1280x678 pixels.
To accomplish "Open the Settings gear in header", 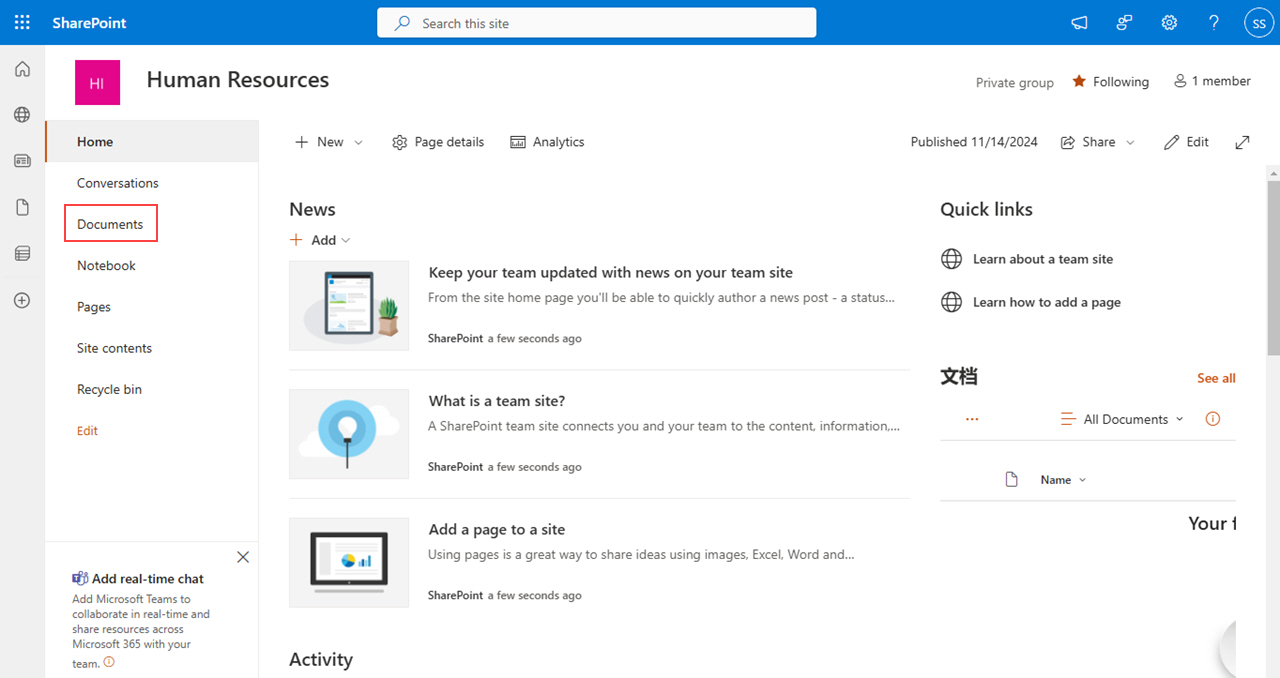I will pyautogui.click(x=1169, y=22).
